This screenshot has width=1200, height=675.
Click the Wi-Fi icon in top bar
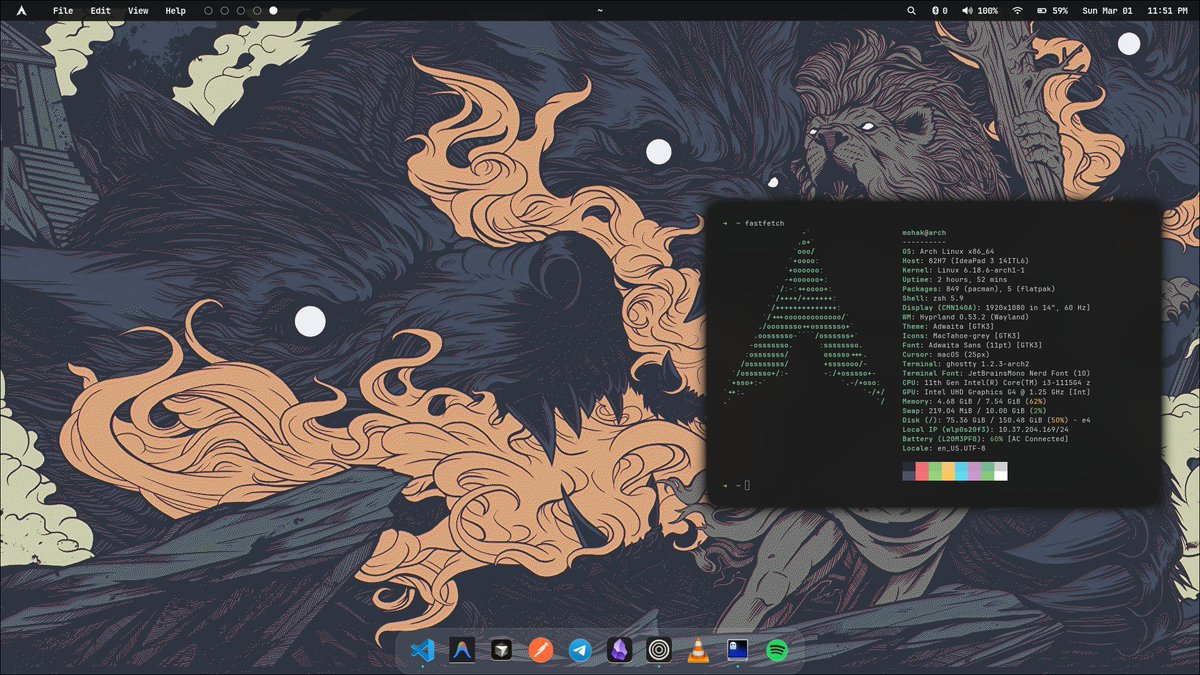click(x=1017, y=10)
